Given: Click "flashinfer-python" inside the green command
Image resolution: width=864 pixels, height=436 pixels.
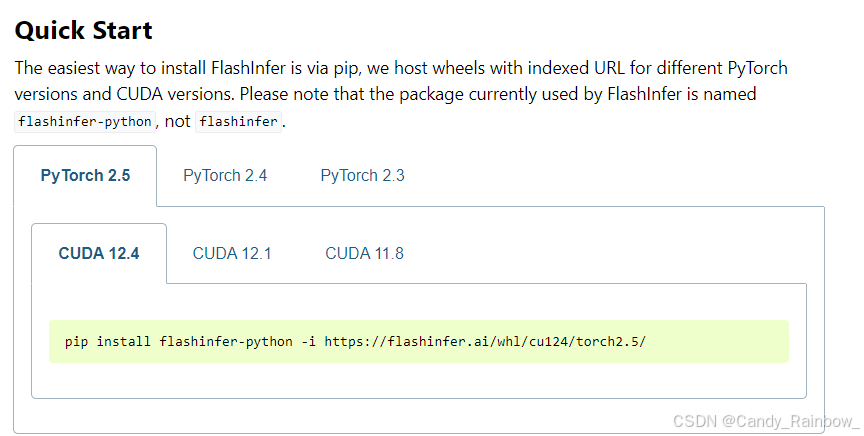Looking at the screenshot, I should [x=226, y=342].
